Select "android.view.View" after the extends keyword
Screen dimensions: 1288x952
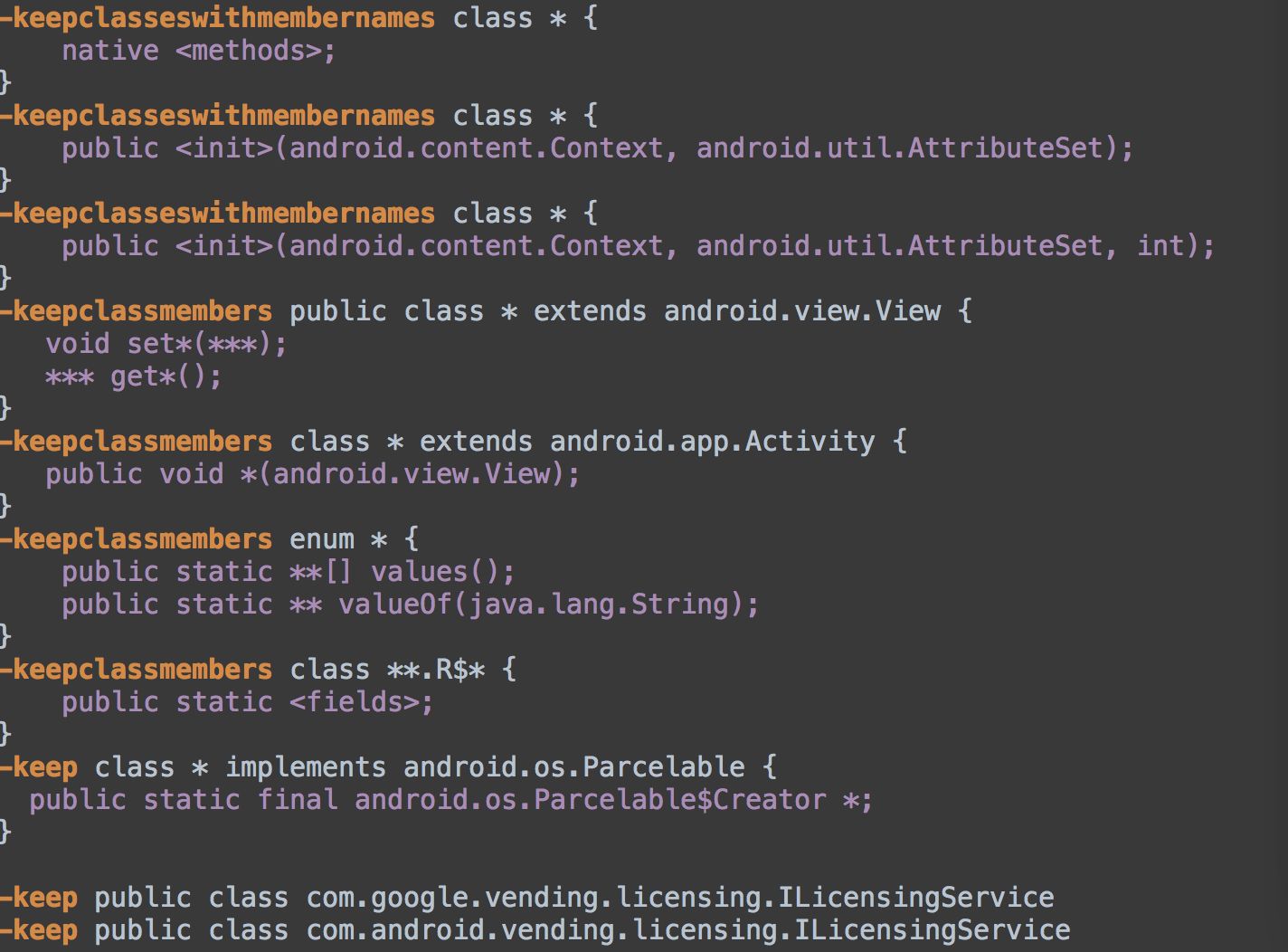tap(802, 311)
